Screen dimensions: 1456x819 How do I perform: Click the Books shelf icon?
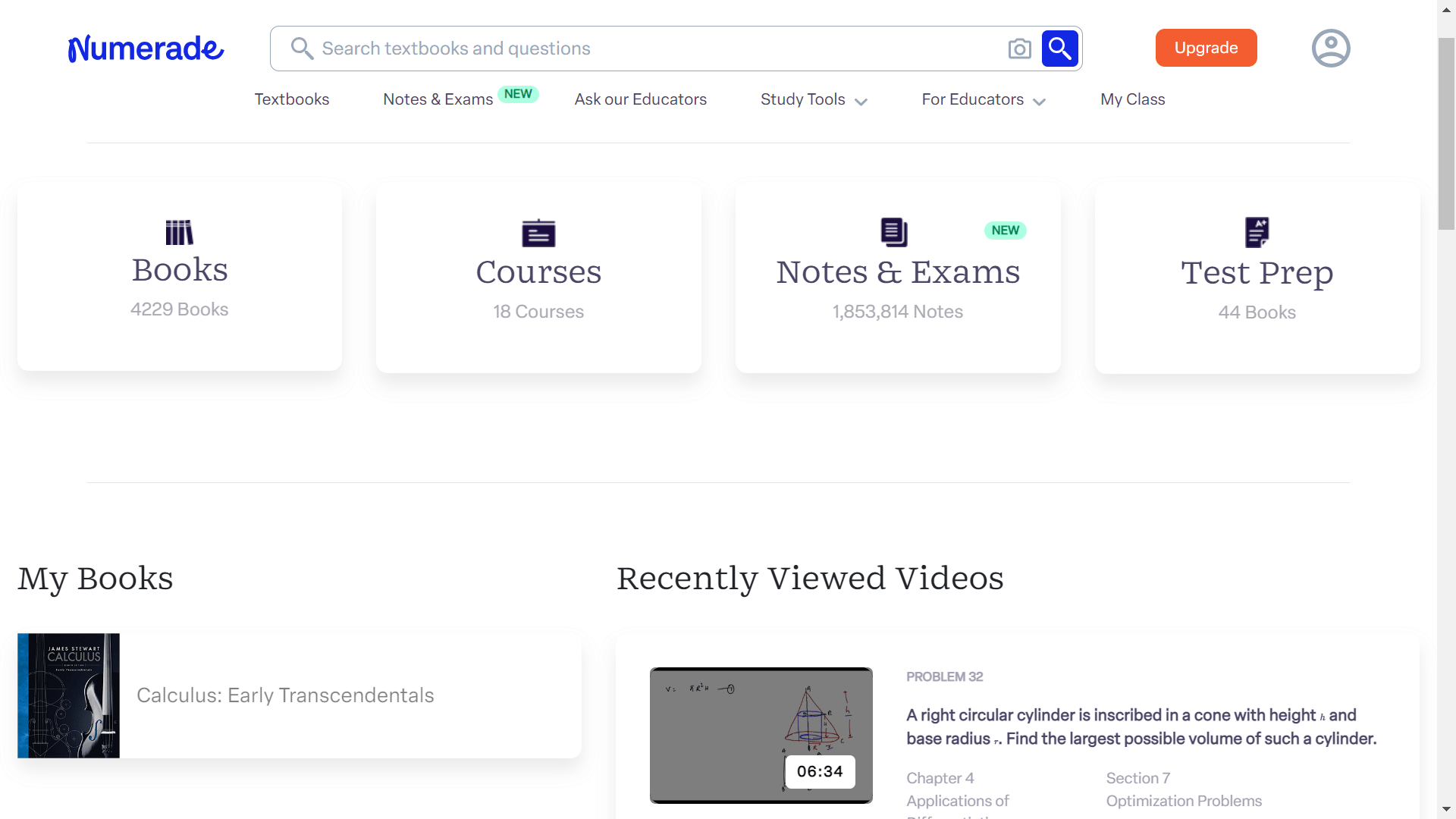pos(179,232)
